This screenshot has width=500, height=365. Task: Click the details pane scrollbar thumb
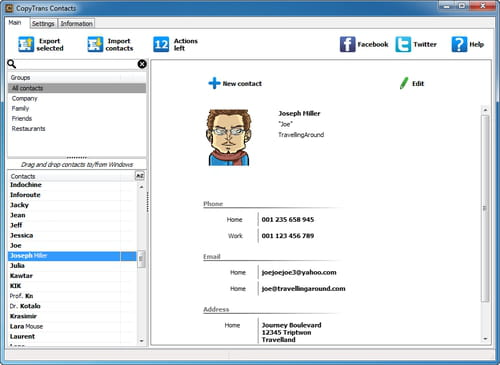[x=485, y=208]
